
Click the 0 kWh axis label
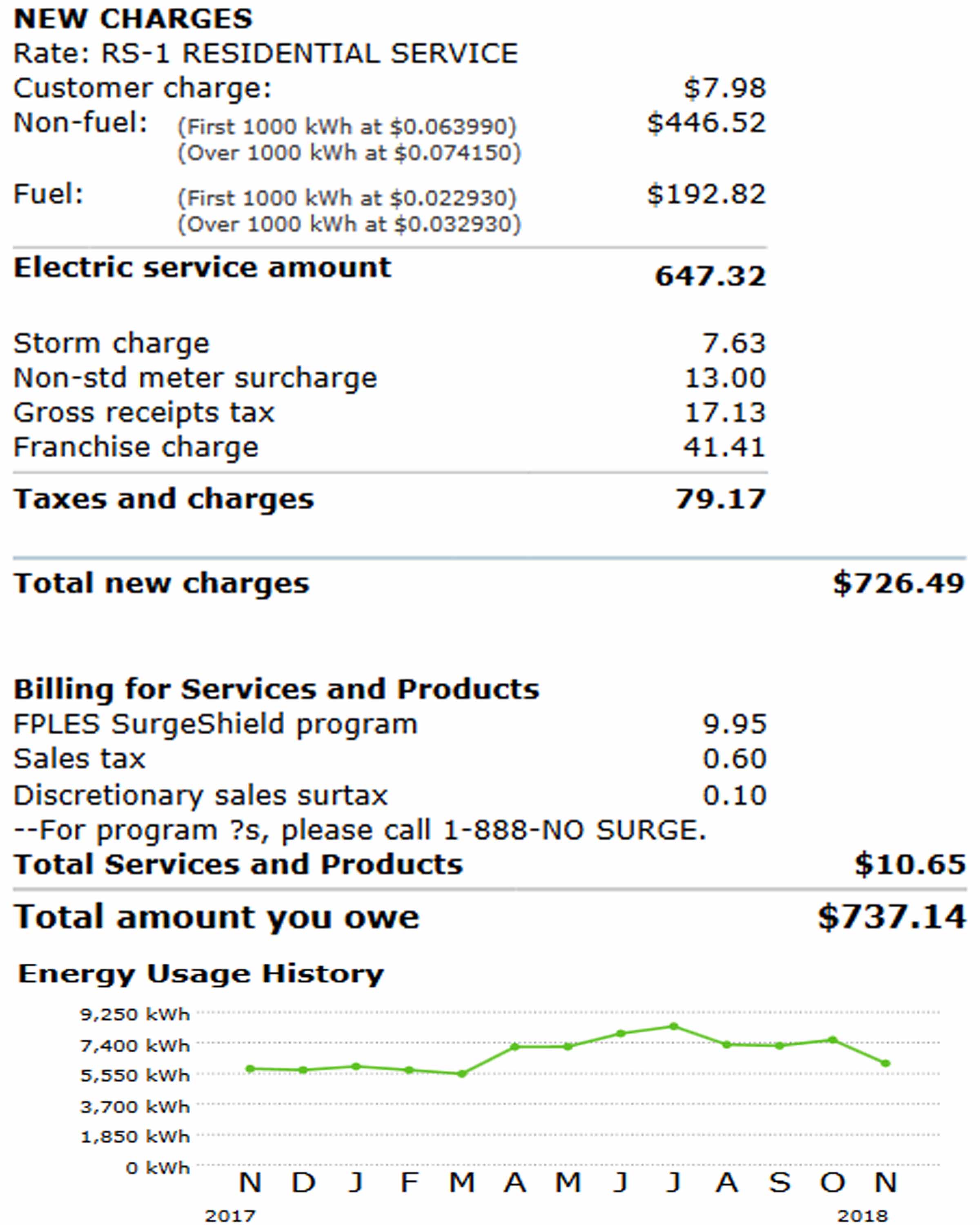coord(158,1168)
